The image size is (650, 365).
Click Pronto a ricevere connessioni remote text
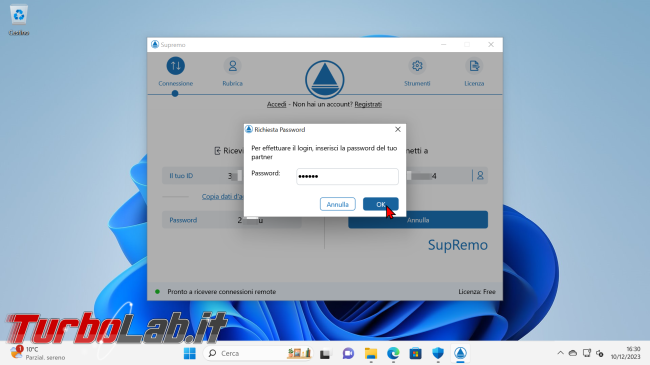coord(221,292)
